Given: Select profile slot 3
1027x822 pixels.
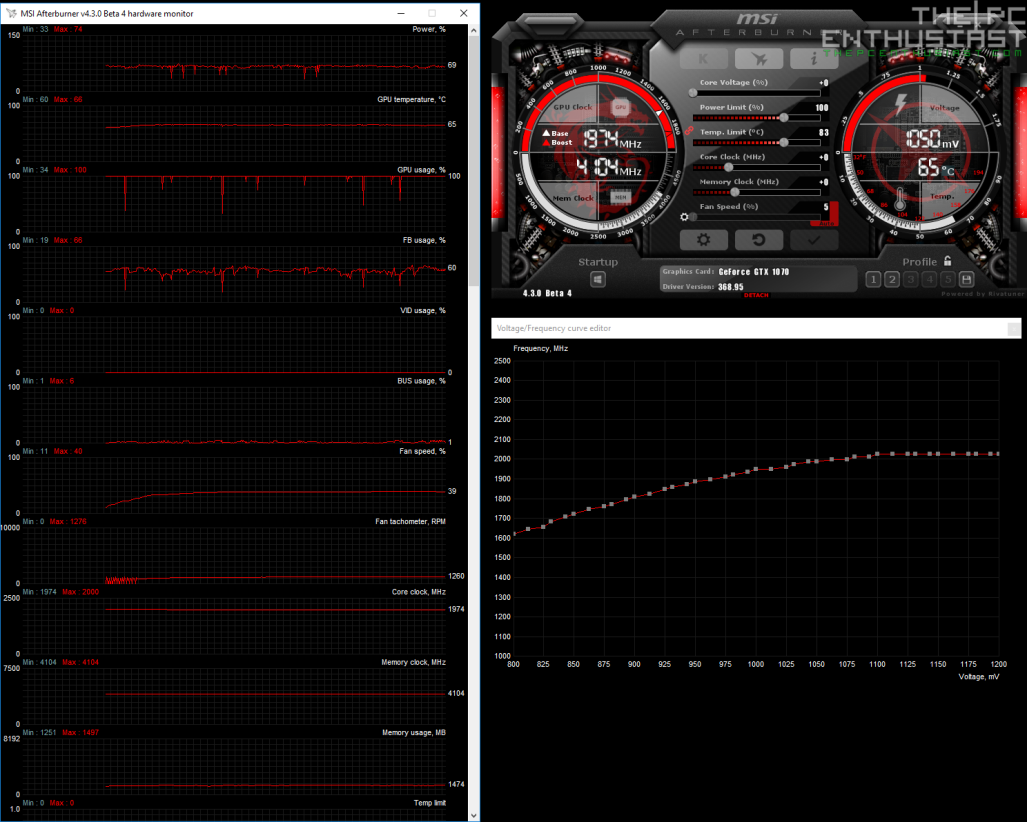Looking at the screenshot, I should point(910,280).
